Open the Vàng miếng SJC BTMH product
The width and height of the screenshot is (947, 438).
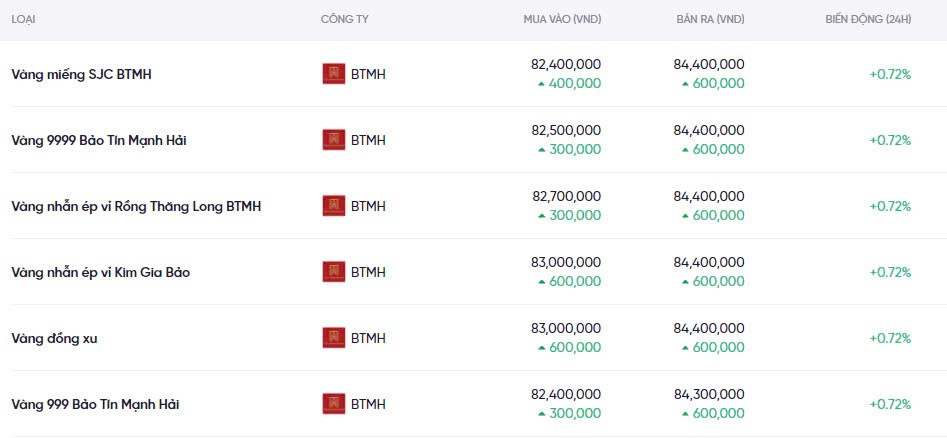pyautogui.click(x=81, y=74)
